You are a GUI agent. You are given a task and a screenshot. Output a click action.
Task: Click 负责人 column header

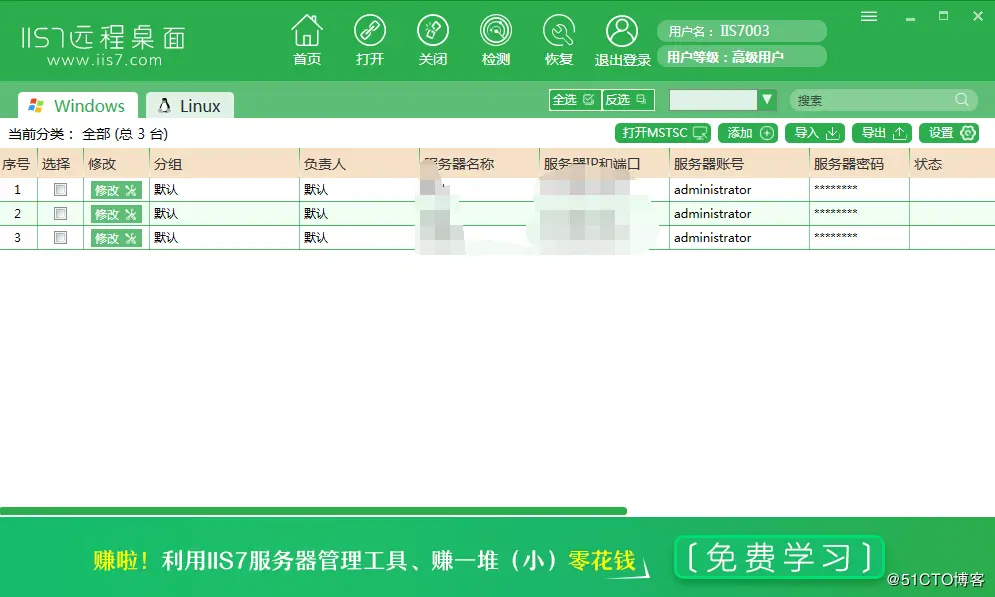[x=359, y=164]
